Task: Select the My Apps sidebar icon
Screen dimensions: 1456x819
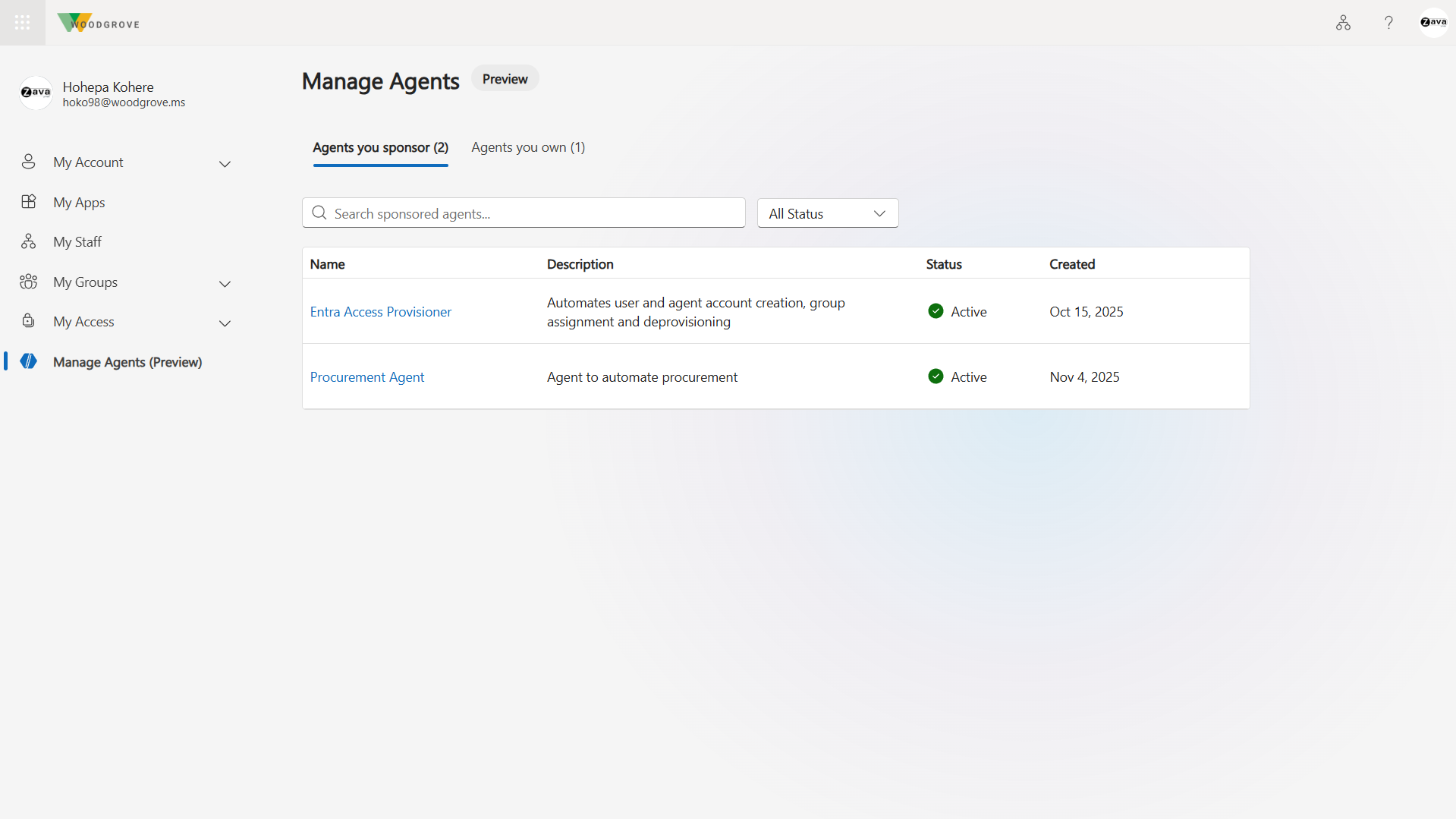Action: tap(28, 202)
